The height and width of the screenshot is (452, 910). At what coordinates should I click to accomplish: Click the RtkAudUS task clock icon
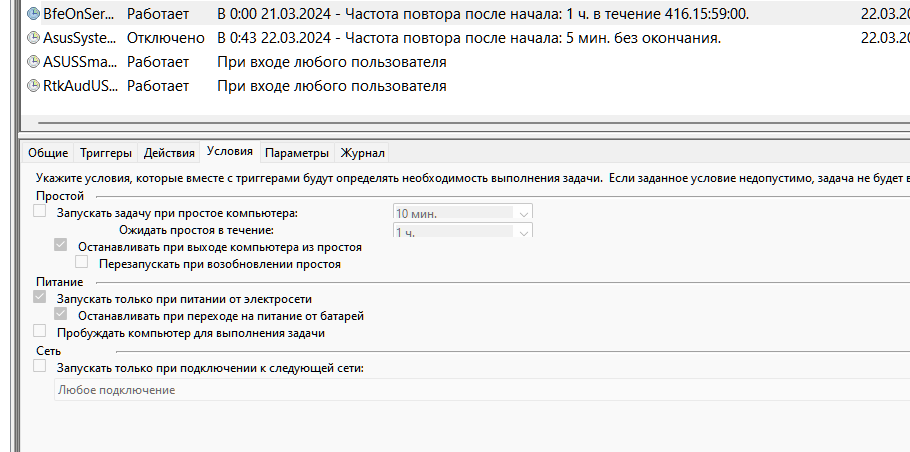(34, 86)
